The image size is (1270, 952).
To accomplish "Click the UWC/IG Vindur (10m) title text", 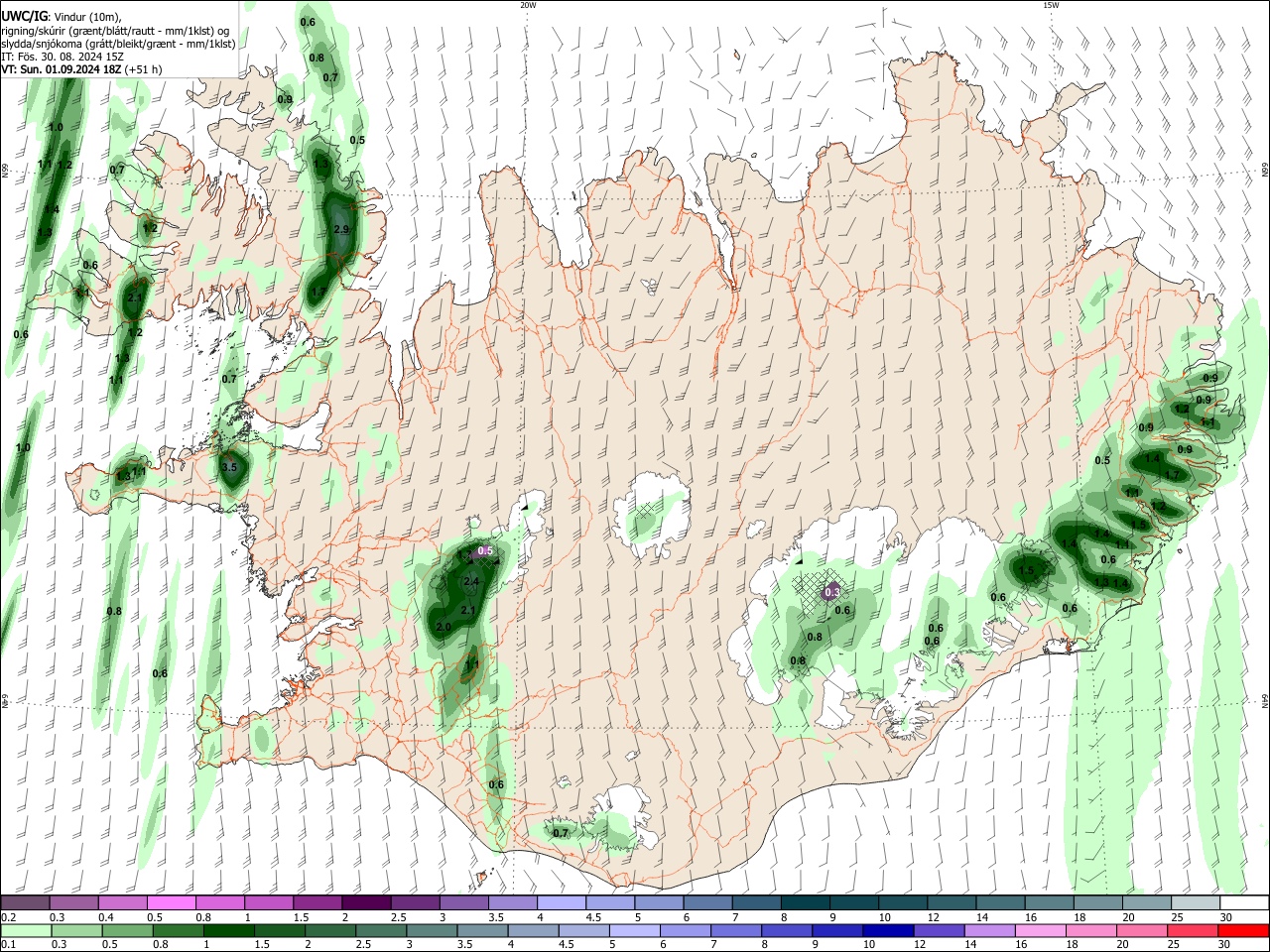I will point(61,17).
